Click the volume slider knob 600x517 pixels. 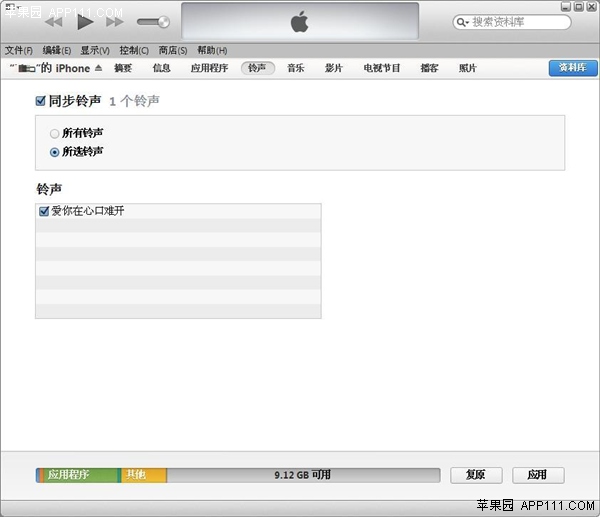[162, 22]
